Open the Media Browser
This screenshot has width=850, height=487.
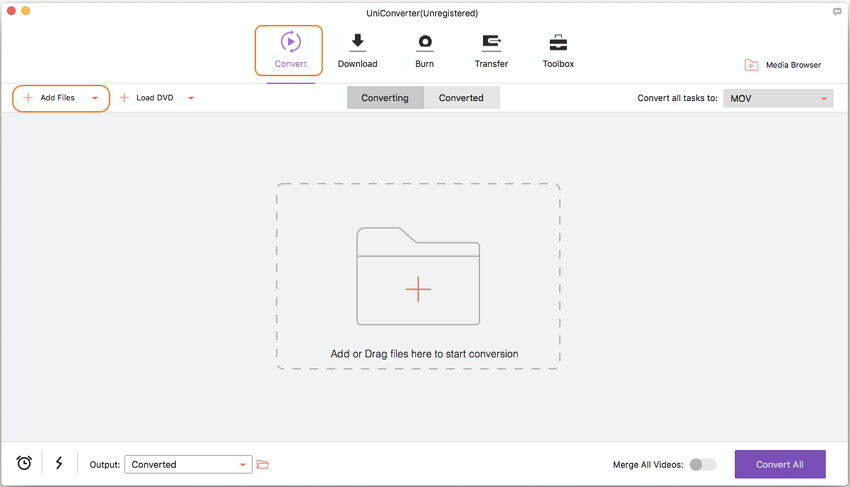click(x=783, y=65)
